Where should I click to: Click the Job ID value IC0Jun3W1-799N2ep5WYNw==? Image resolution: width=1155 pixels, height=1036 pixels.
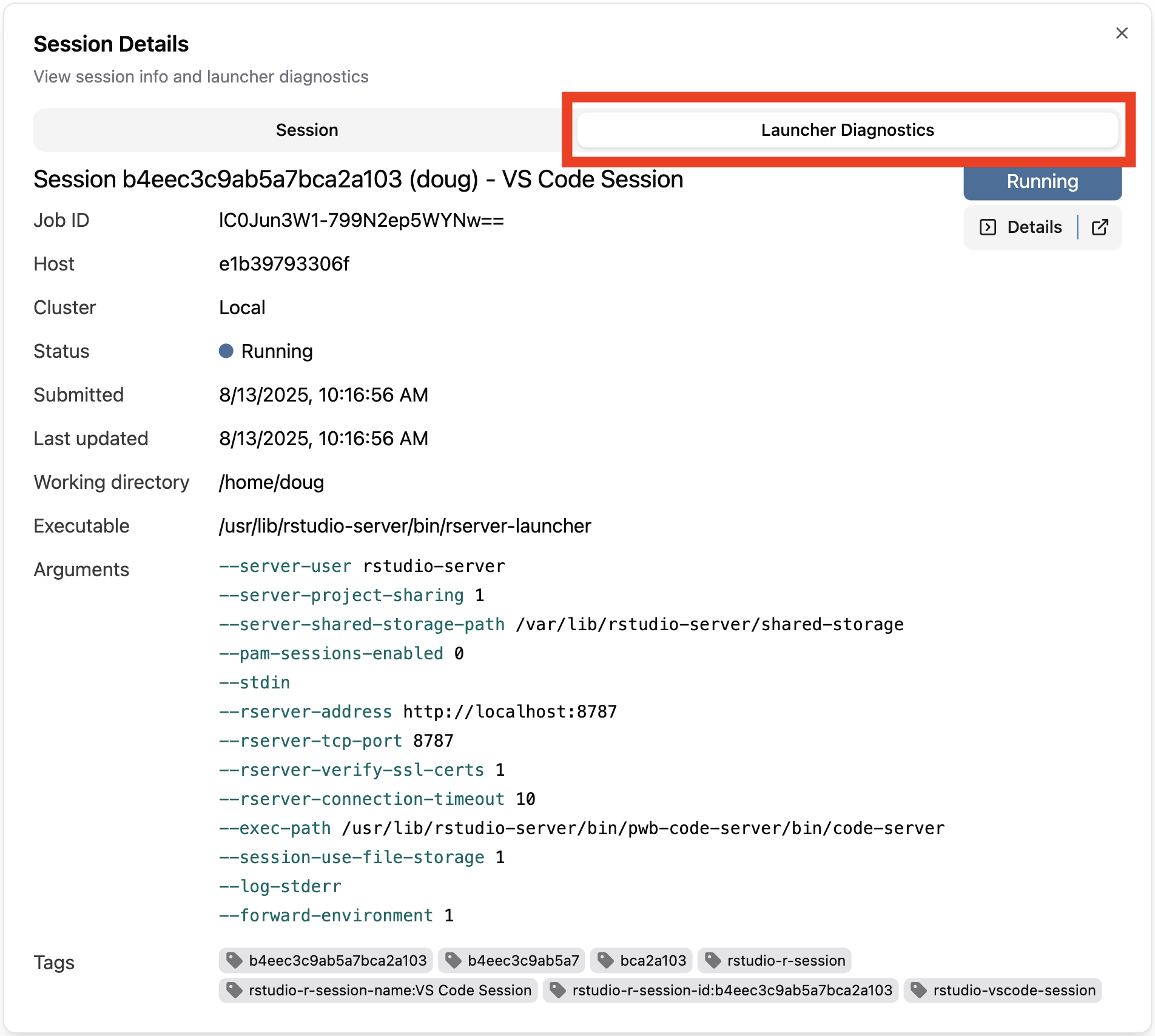tap(362, 220)
